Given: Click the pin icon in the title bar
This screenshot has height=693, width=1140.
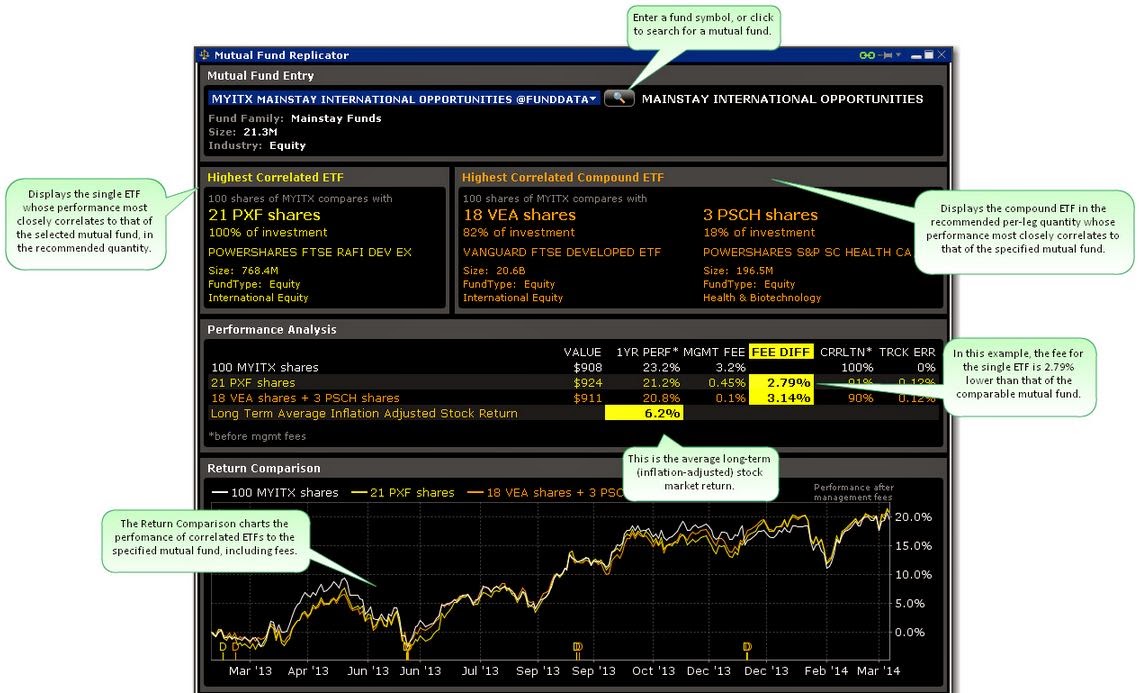Looking at the screenshot, I should 886,55.
